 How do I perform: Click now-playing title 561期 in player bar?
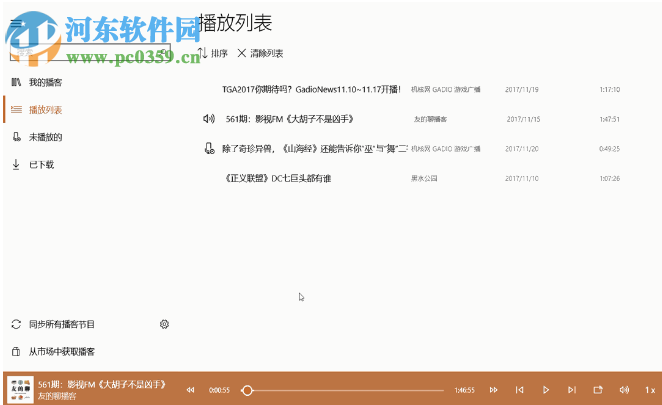click(102, 384)
